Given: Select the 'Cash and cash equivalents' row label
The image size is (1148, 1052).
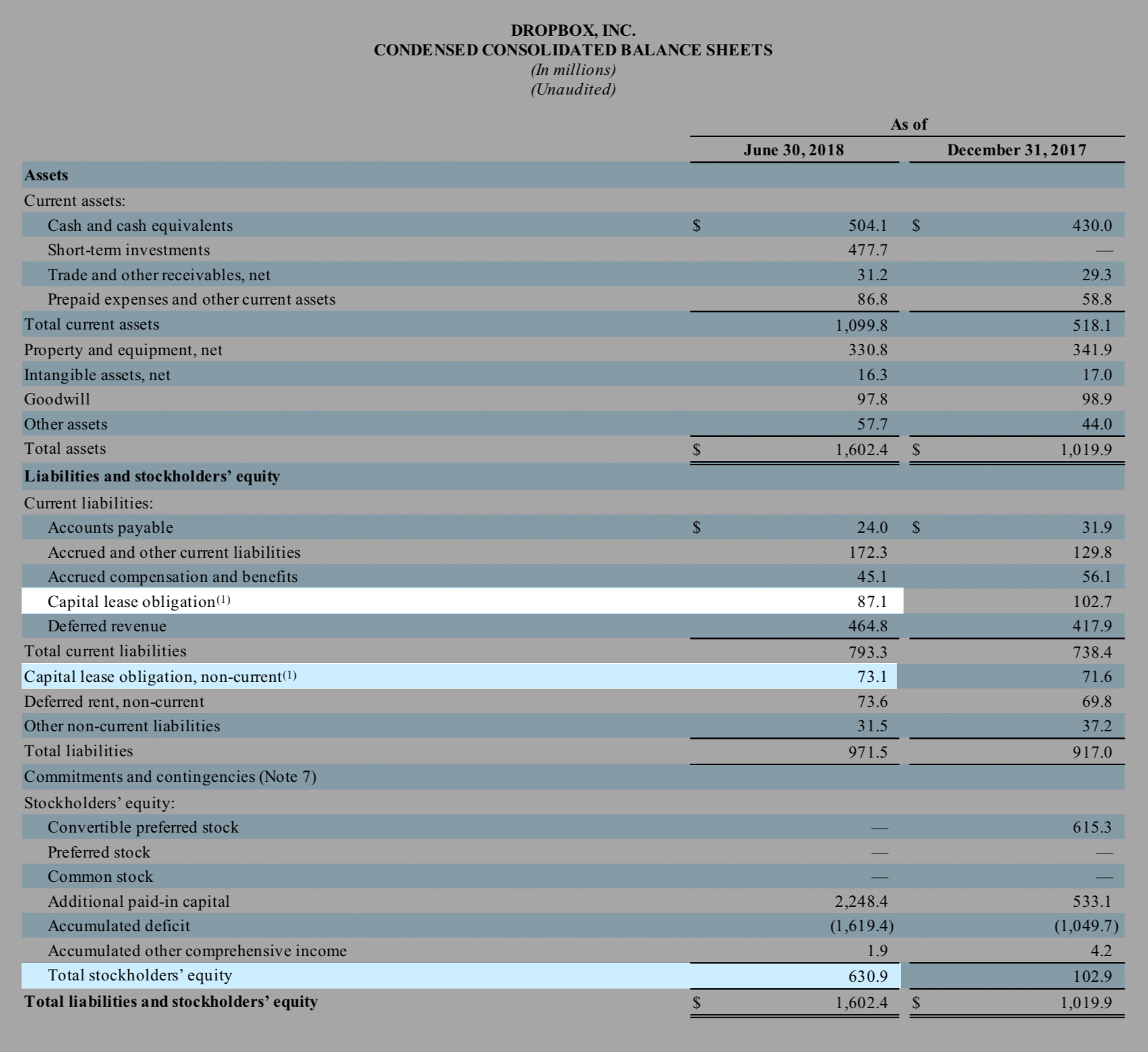Looking at the screenshot, I should pyautogui.click(x=140, y=226).
